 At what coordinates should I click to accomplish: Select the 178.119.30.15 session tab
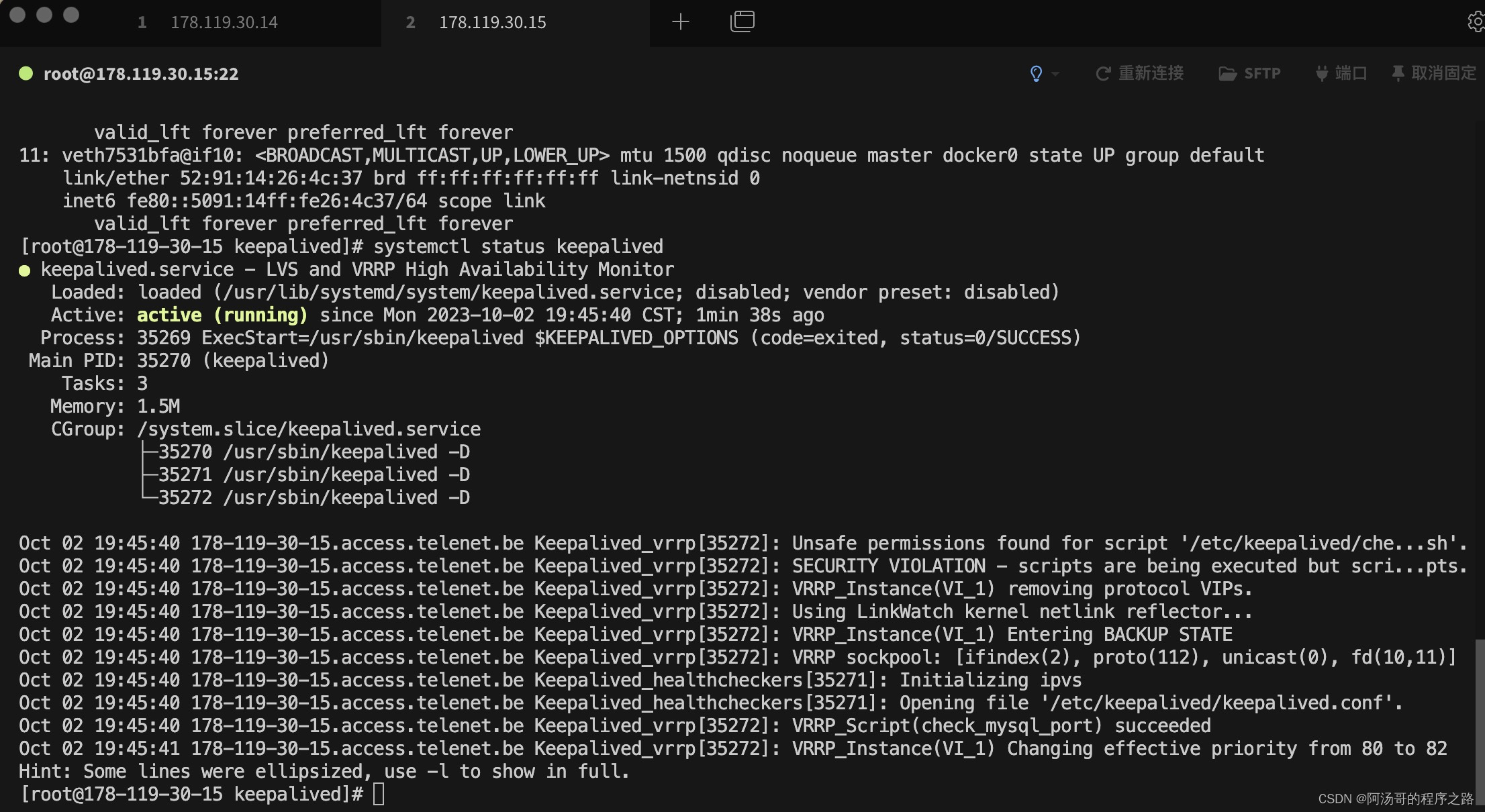point(516,23)
